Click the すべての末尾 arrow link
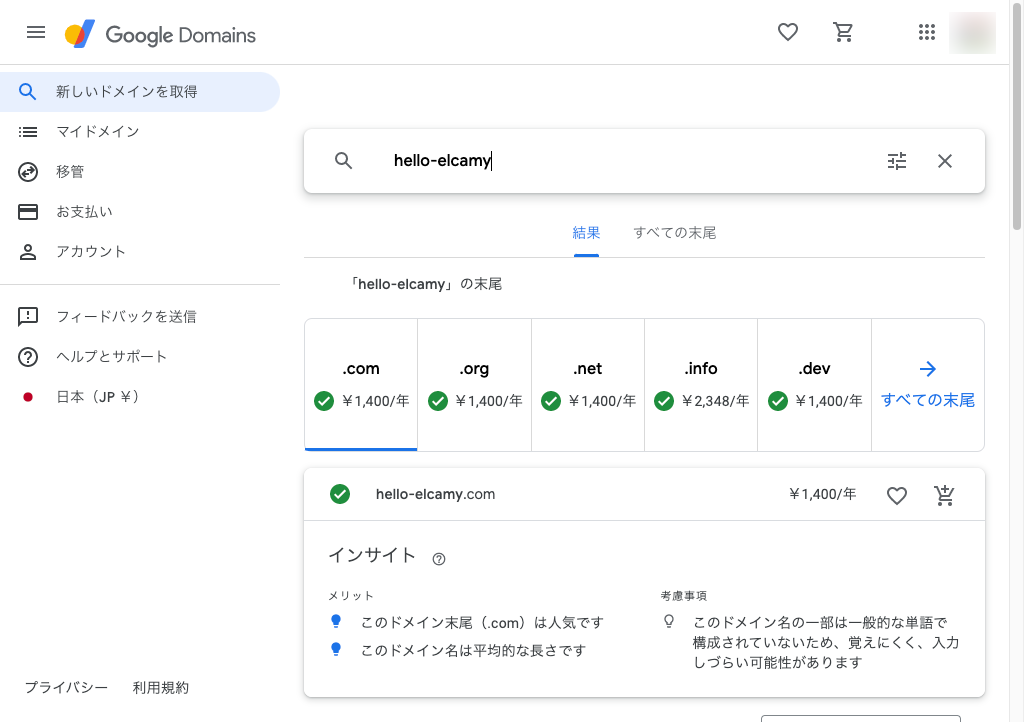The height and width of the screenshot is (722, 1024). tap(927, 385)
